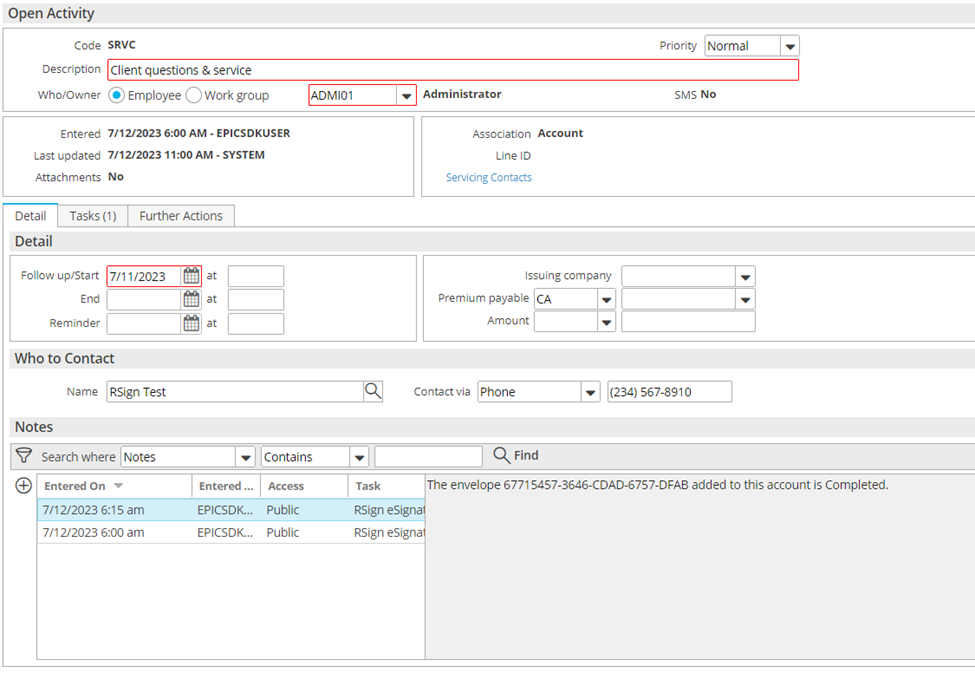Select the Employee radio button
Screen dimensions: 975x673
tap(116, 95)
